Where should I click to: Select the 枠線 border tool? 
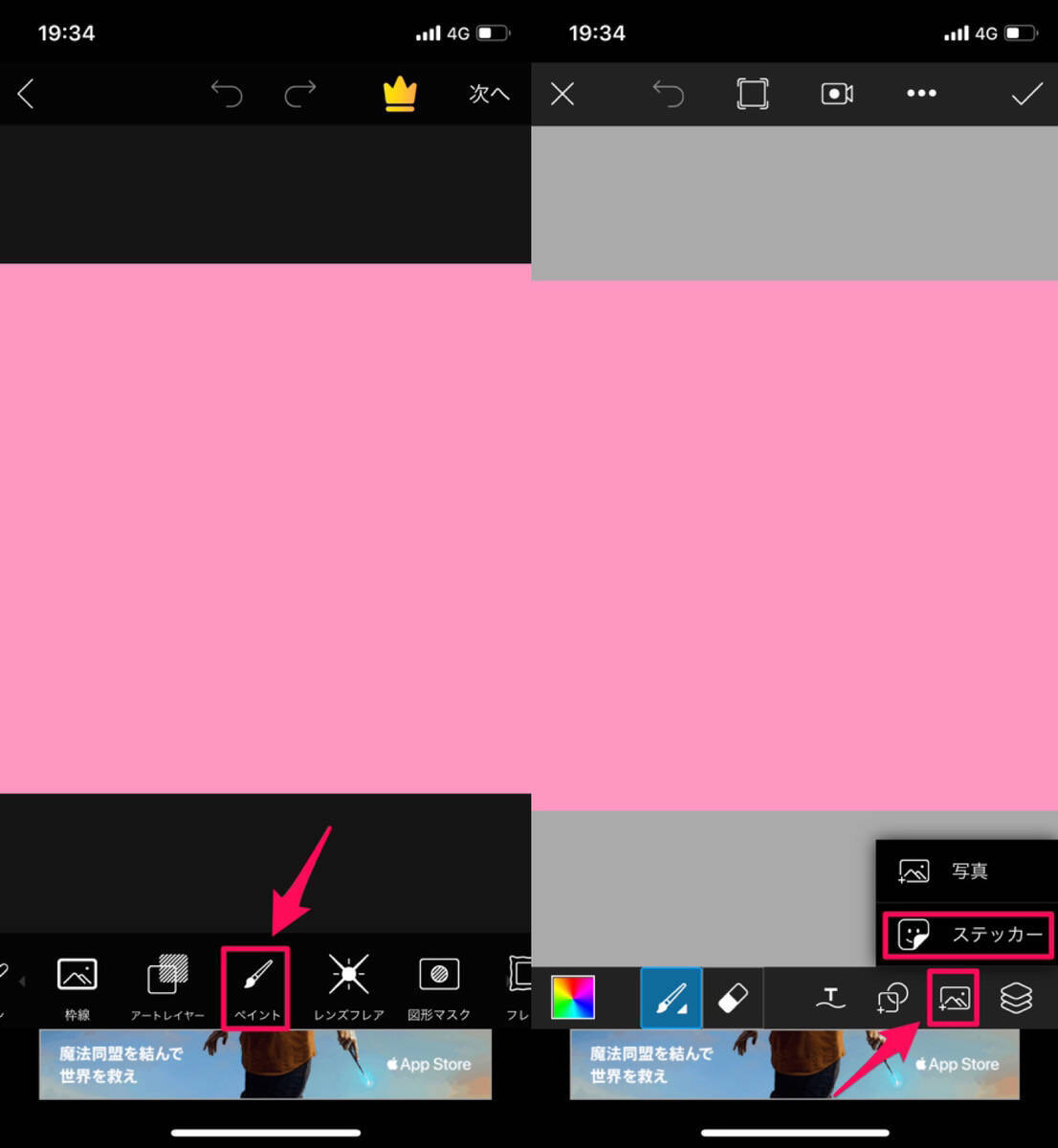click(x=77, y=988)
